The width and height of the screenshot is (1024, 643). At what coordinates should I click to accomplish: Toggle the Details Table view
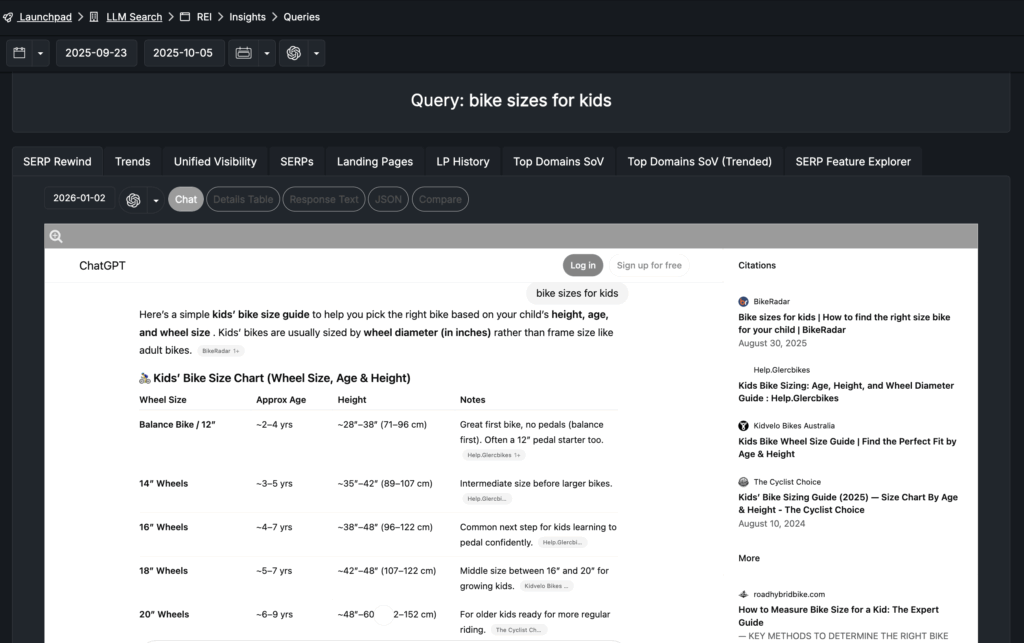(242, 200)
